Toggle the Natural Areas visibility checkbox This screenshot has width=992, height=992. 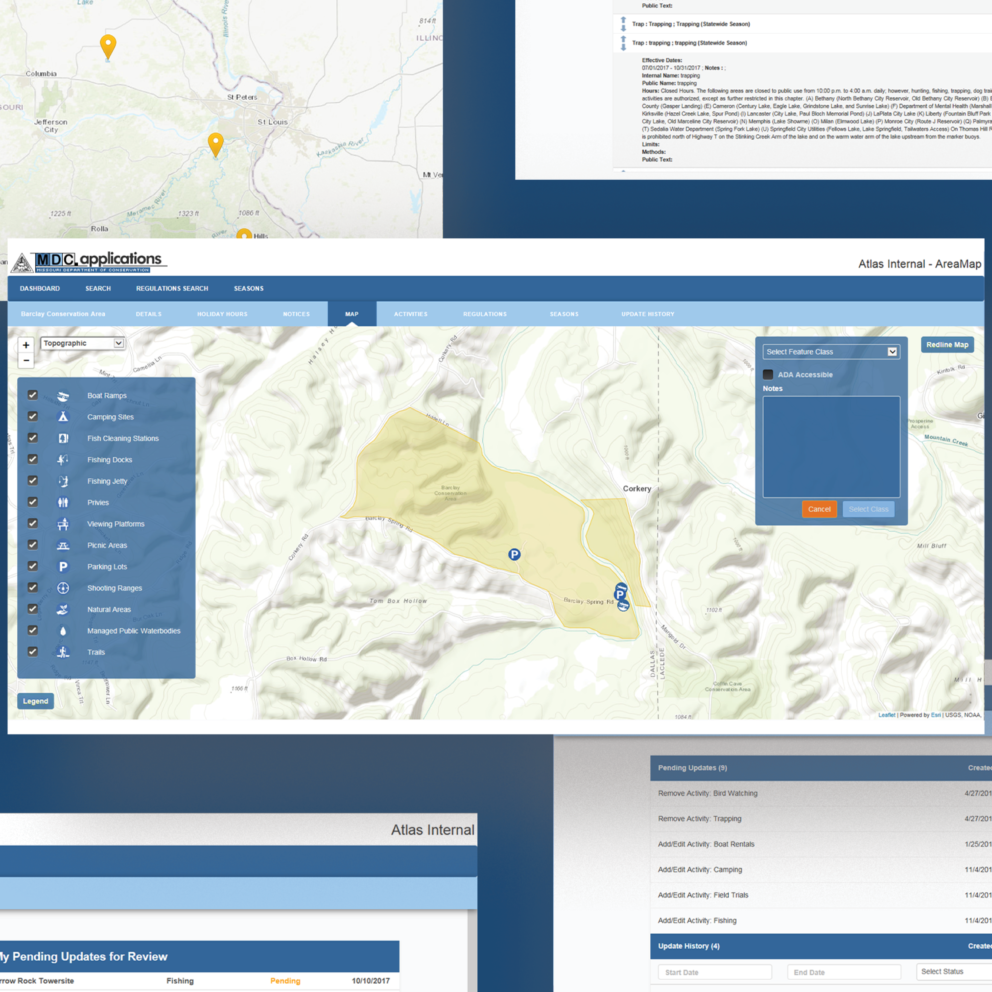click(32, 609)
